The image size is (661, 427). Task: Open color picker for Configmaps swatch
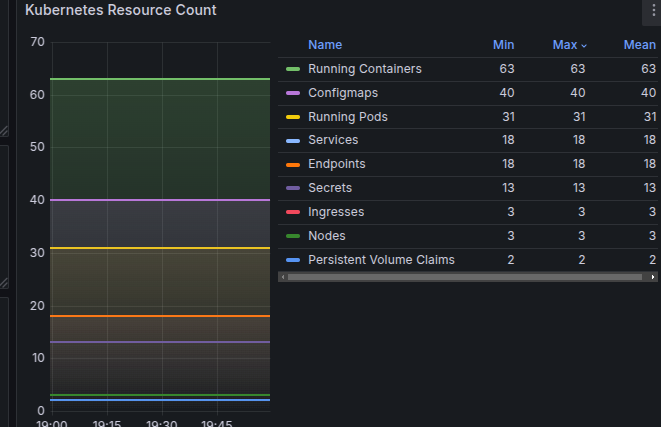pos(293,93)
